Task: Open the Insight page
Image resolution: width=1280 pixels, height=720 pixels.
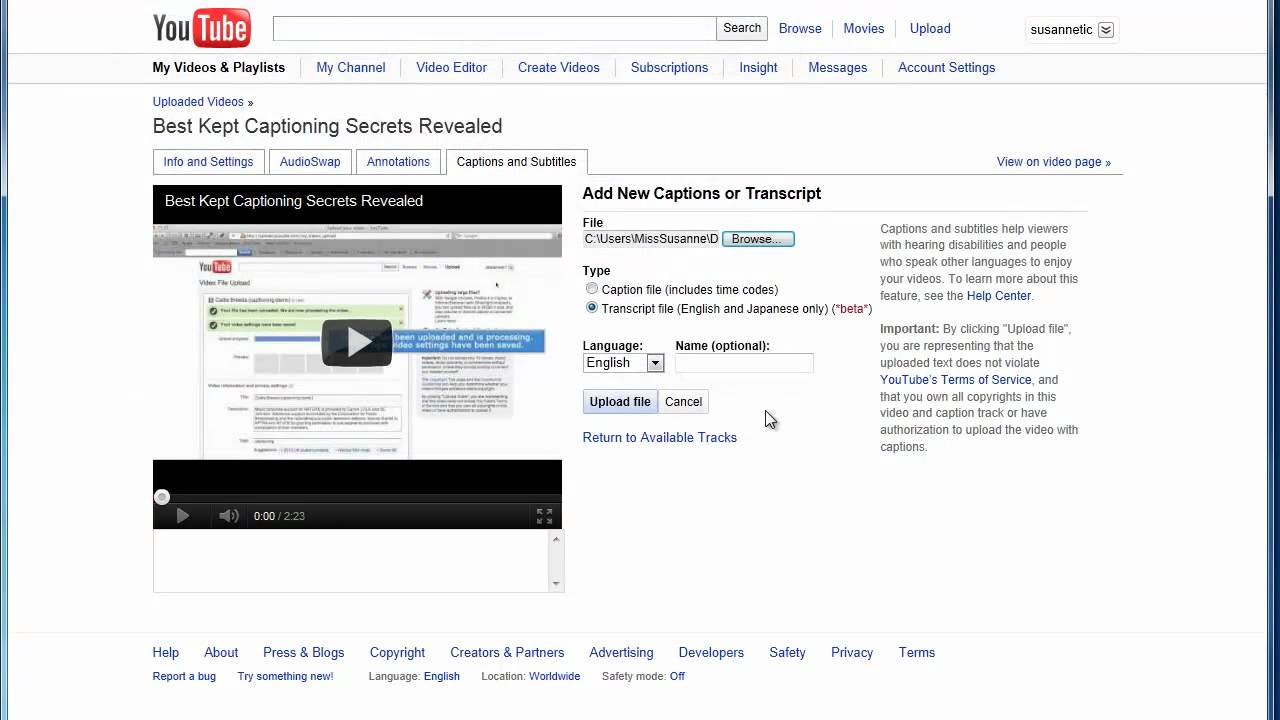Action: coord(758,68)
